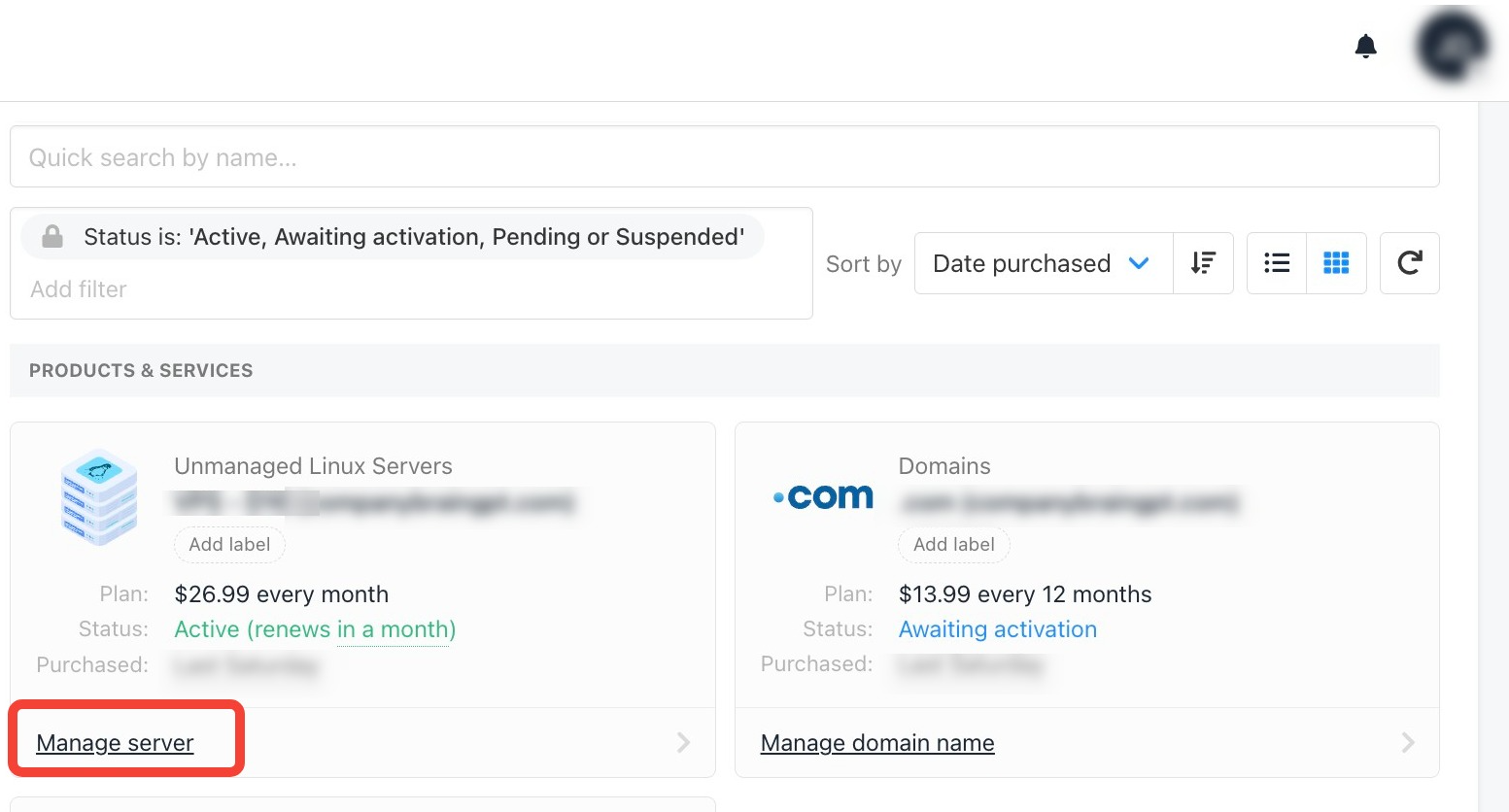Viewport: 1509px width, 812px height.
Task: Expand server card with right chevron
Action: pyautogui.click(x=683, y=743)
